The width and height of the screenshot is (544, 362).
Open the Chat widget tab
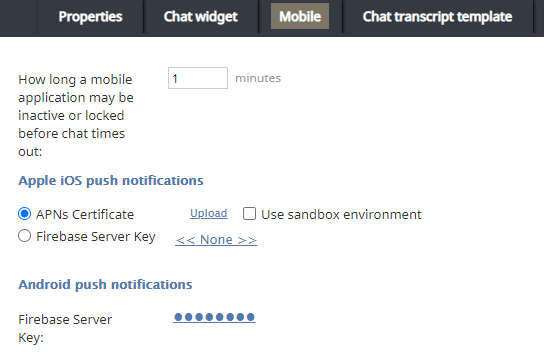point(201,17)
